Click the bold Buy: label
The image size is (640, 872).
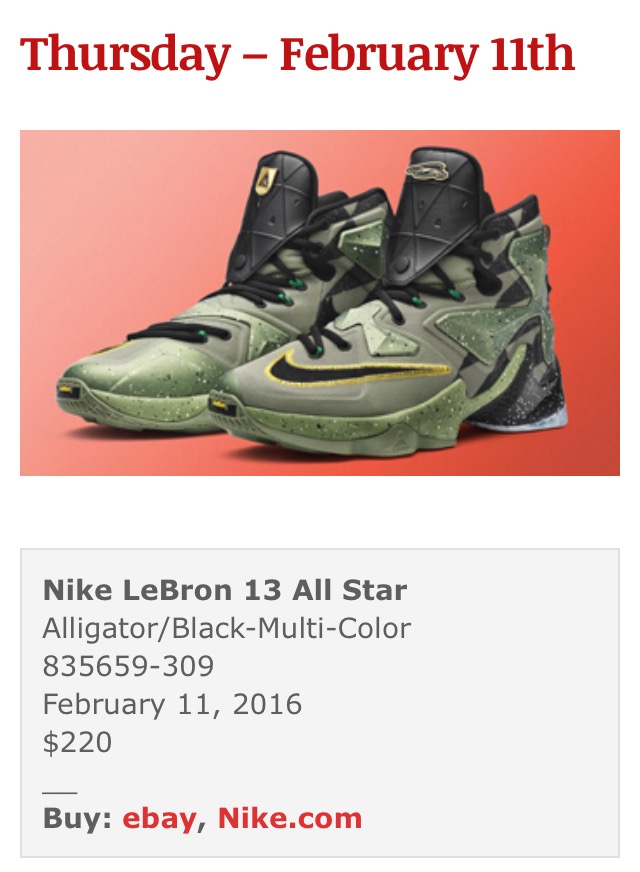coord(77,818)
